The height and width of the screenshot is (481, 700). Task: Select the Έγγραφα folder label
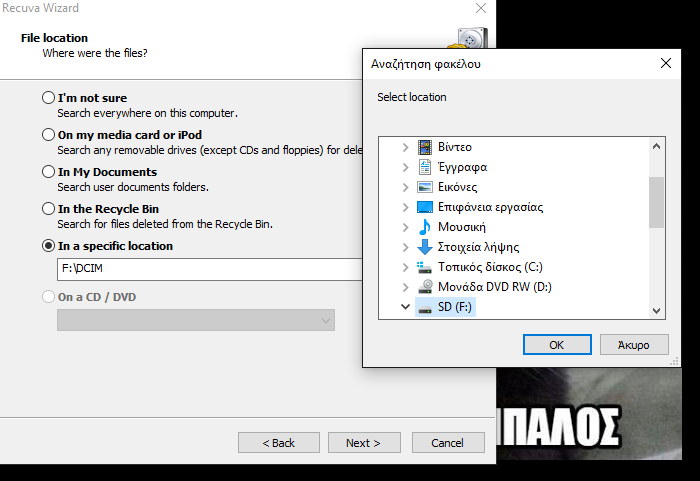462,167
